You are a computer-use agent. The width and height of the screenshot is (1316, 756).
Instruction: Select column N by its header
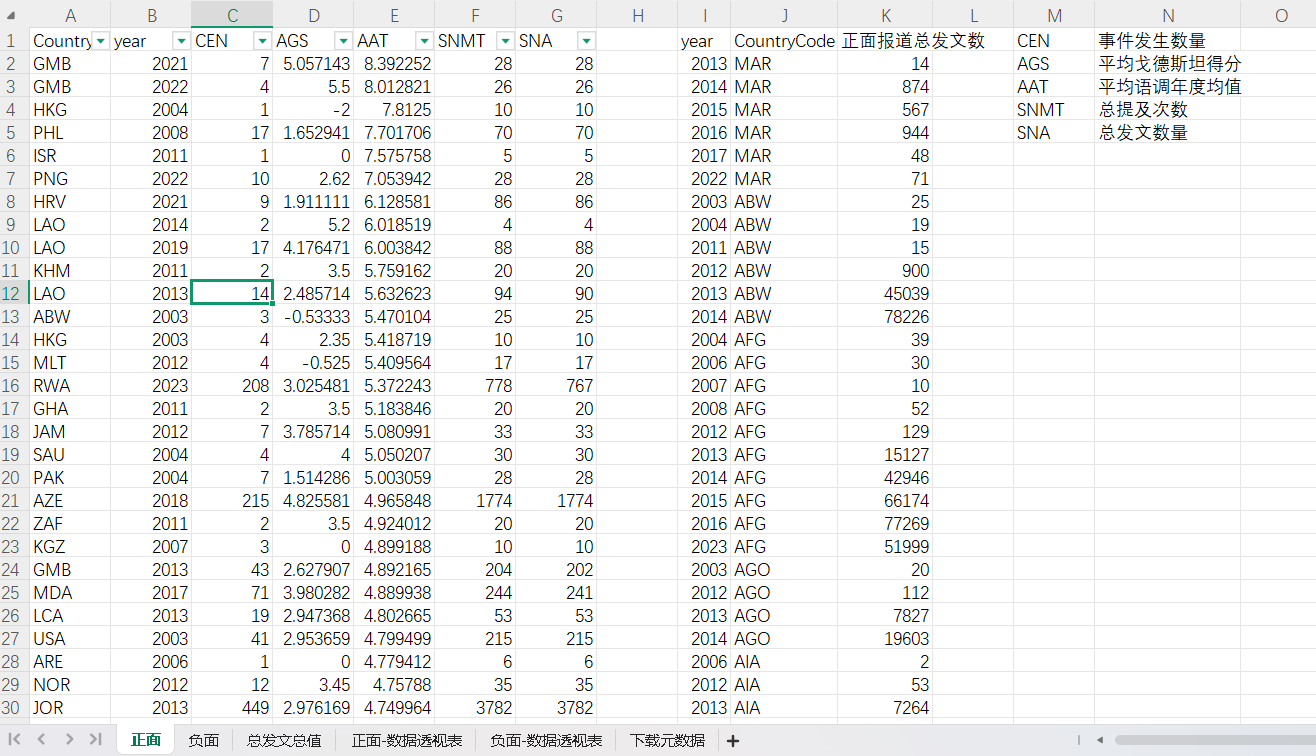[x=1168, y=15]
